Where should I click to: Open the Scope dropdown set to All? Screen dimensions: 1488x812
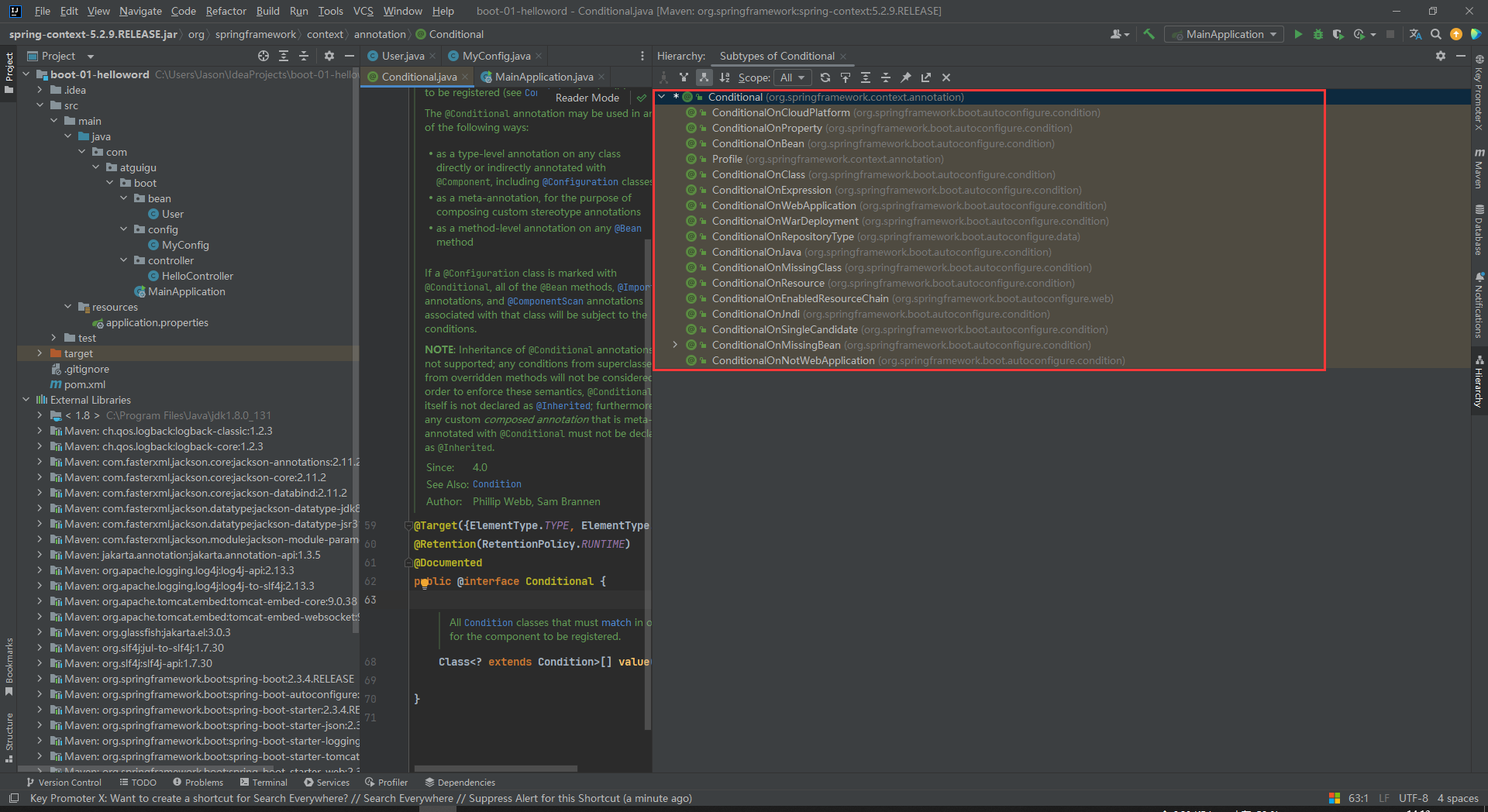click(792, 77)
